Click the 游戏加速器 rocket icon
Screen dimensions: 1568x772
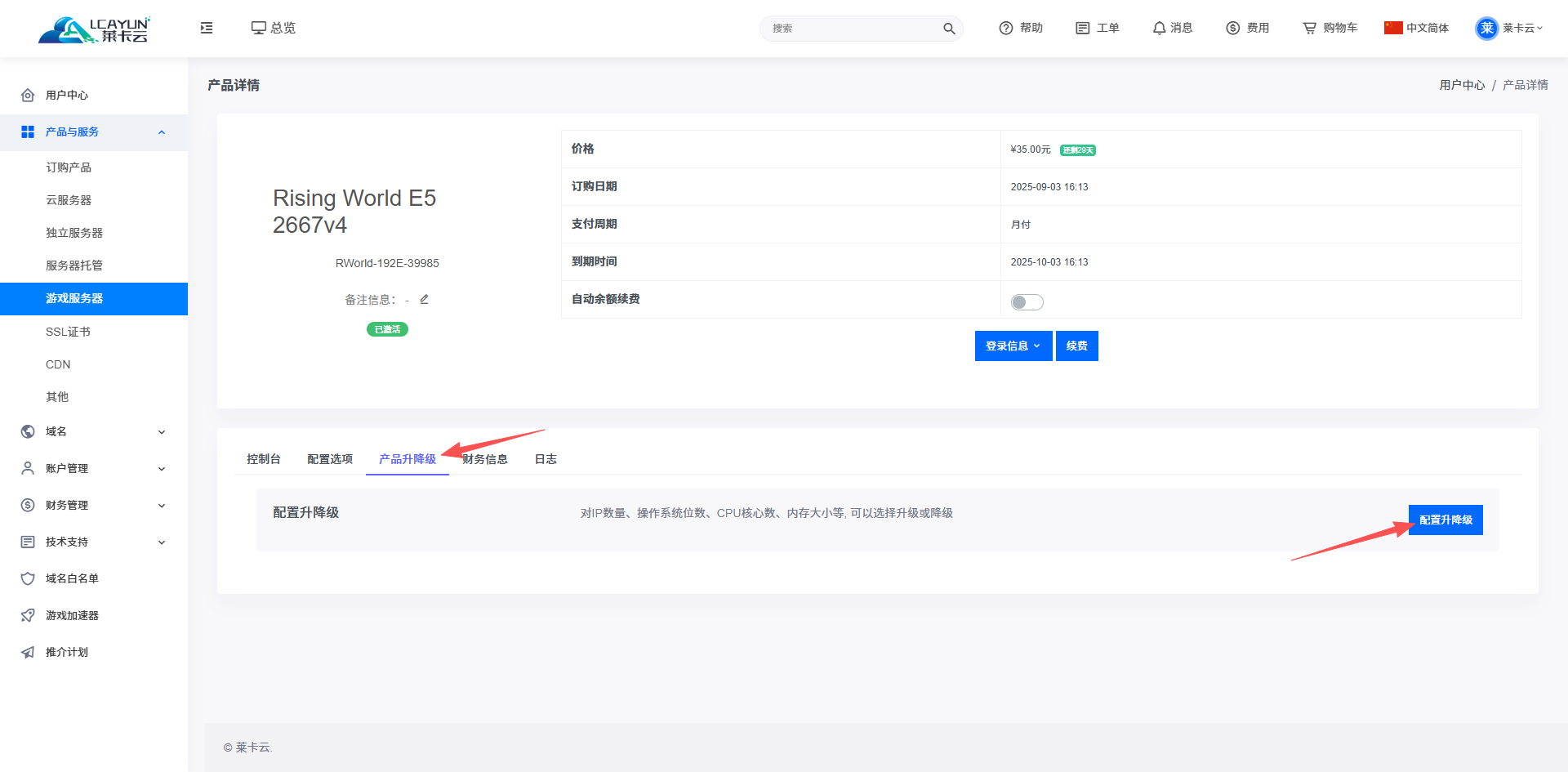coord(28,615)
